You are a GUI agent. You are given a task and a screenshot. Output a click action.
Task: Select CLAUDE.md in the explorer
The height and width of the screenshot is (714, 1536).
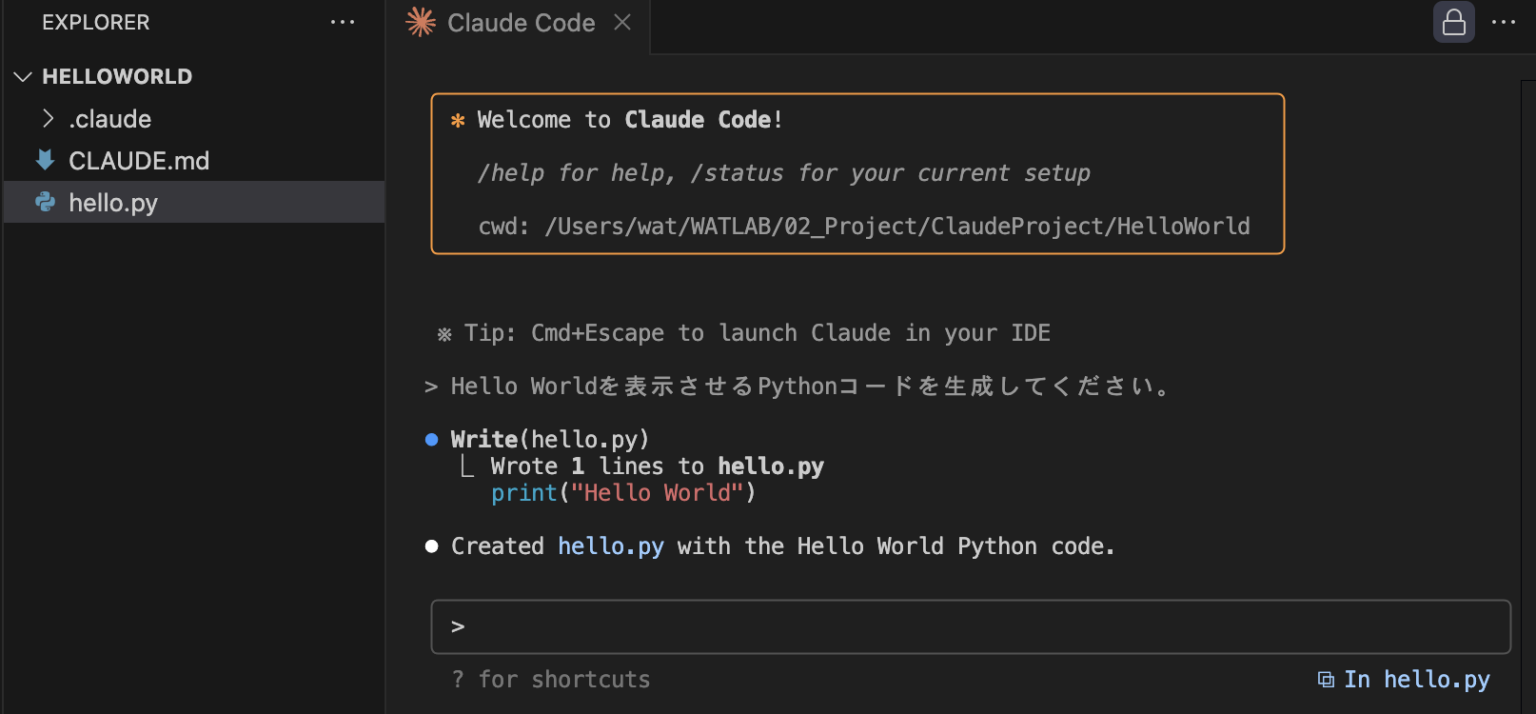(139, 160)
